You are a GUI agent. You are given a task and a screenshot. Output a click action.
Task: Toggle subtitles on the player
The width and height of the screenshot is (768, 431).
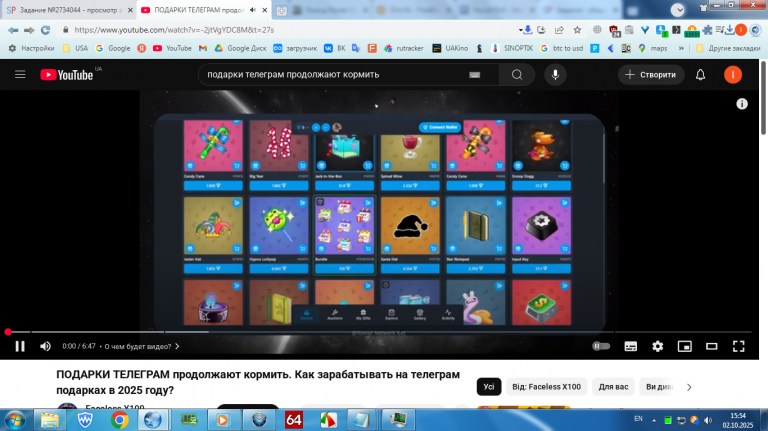point(630,346)
